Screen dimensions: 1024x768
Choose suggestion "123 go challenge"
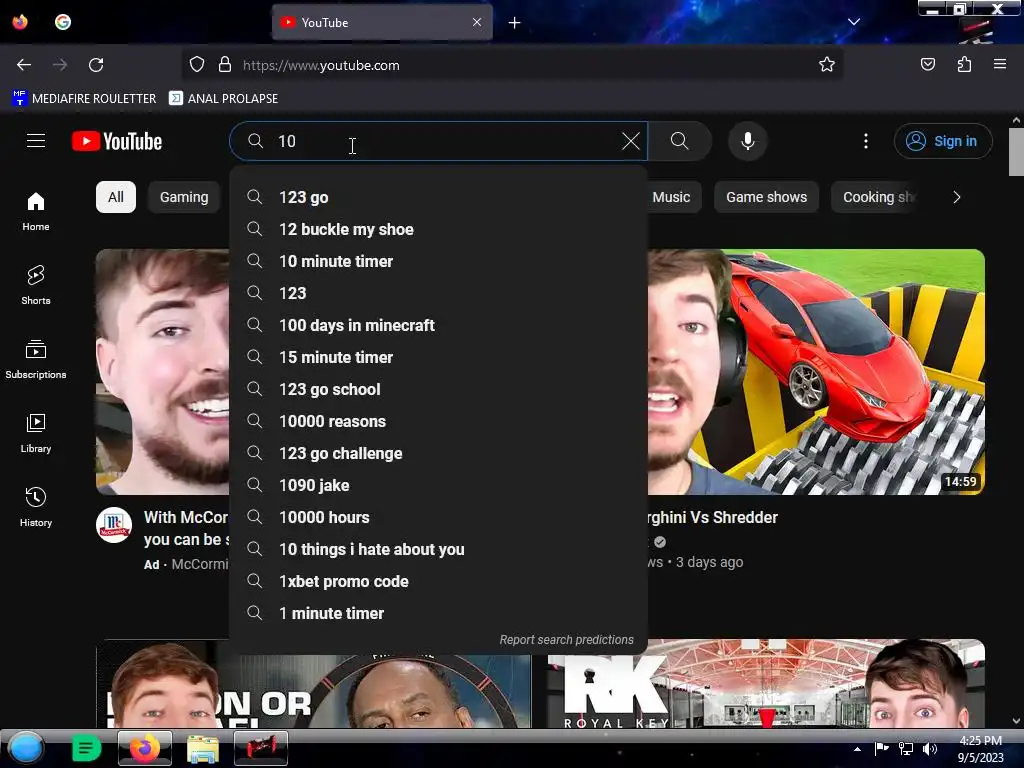[x=438, y=453]
